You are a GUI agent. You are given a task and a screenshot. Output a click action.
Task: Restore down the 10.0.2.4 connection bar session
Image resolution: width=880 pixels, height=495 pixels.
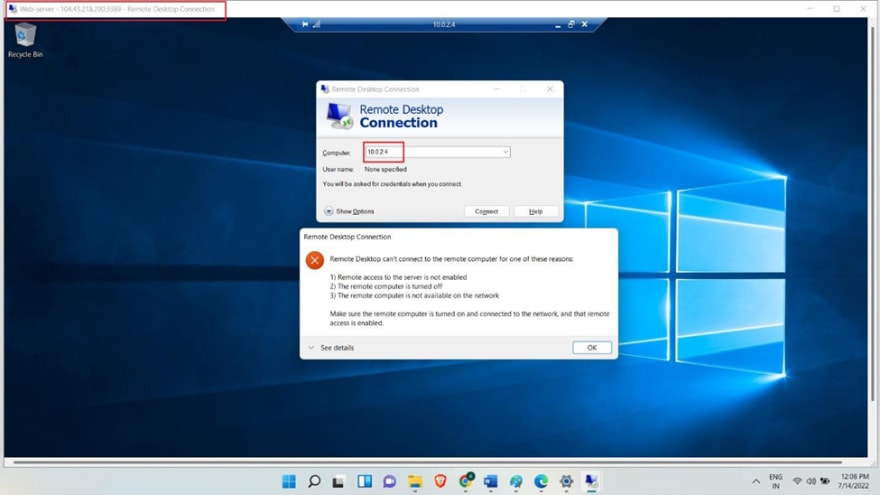[571, 24]
